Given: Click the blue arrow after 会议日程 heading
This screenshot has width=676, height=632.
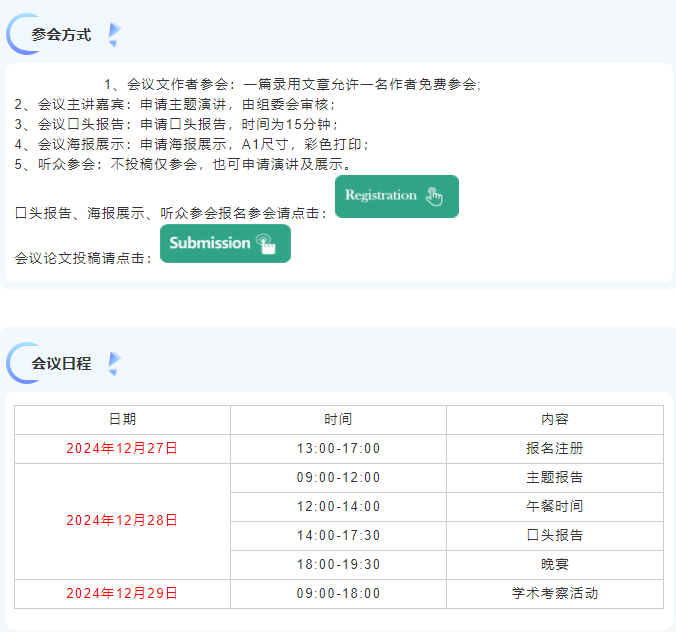Looking at the screenshot, I should tap(114, 364).
